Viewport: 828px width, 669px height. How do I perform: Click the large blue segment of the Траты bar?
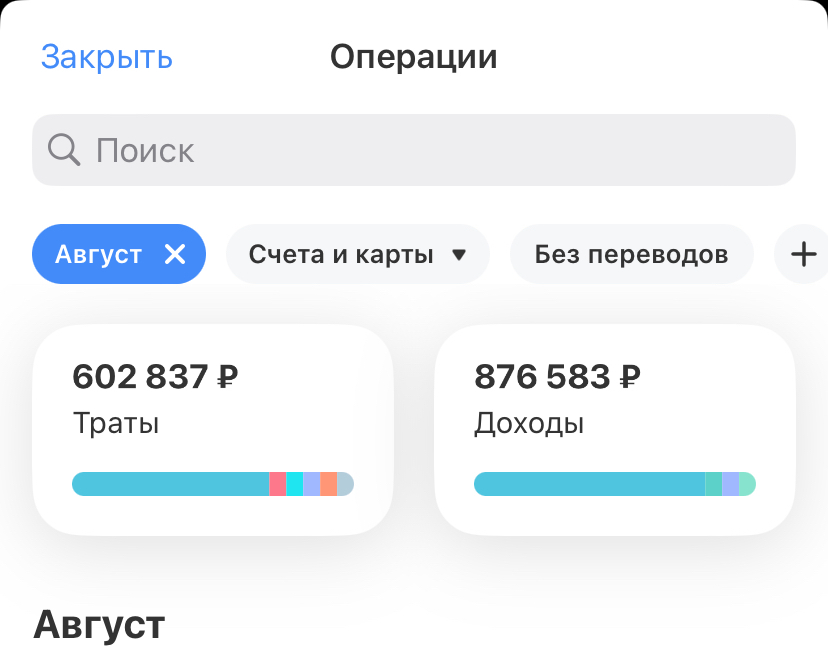(170, 484)
